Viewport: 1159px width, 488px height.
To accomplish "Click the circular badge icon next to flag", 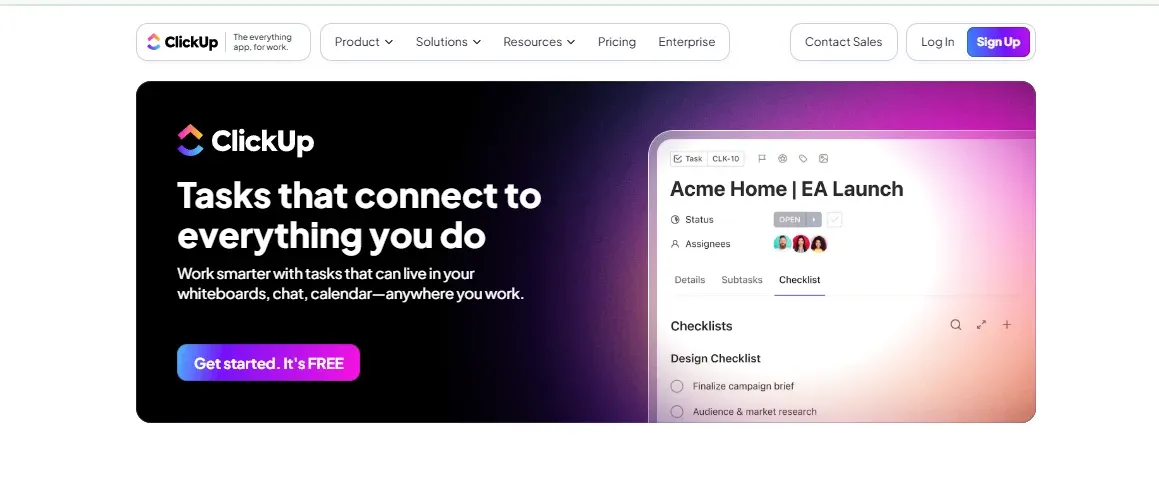I will 783,158.
